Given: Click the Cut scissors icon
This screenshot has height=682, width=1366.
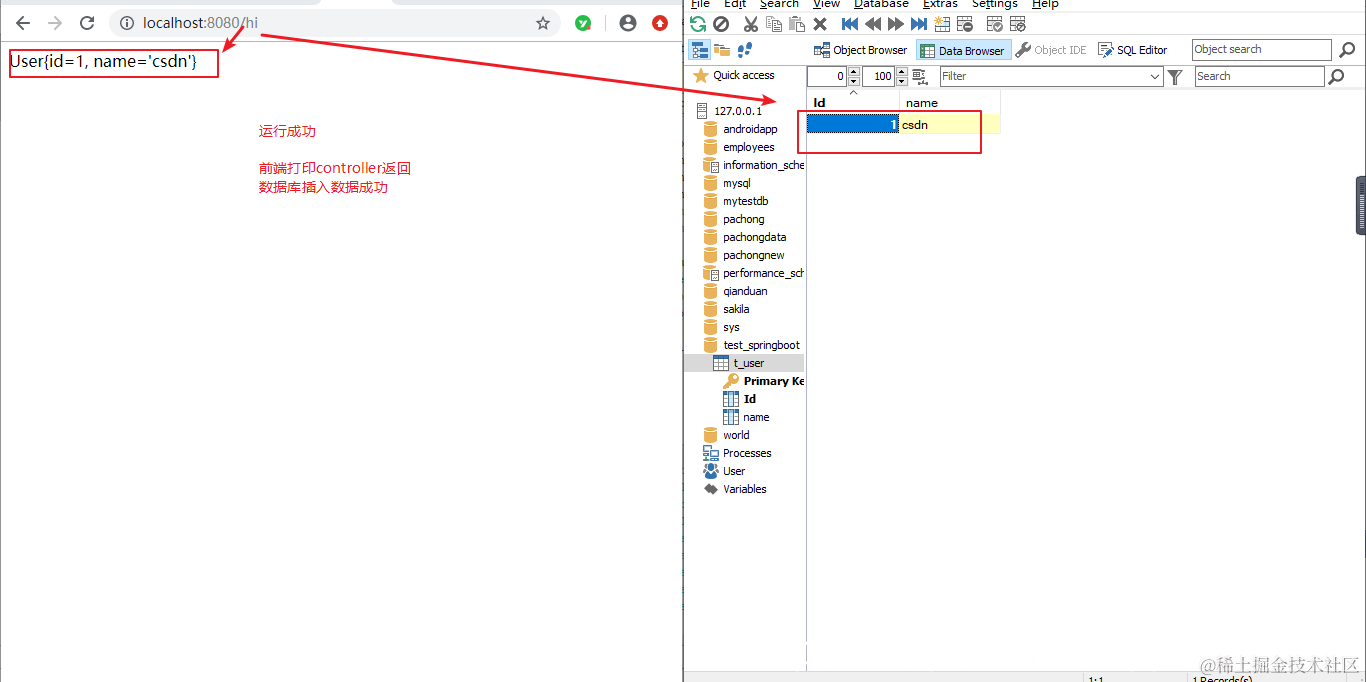Looking at the screenshot, I should pyautogui.click(x=750, y=24).
